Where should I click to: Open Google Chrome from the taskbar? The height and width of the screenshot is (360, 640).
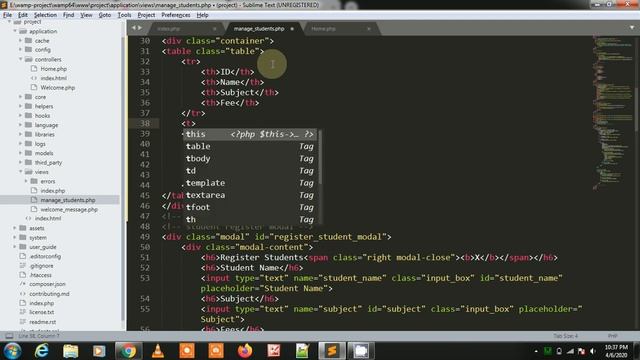coord(128,351)
